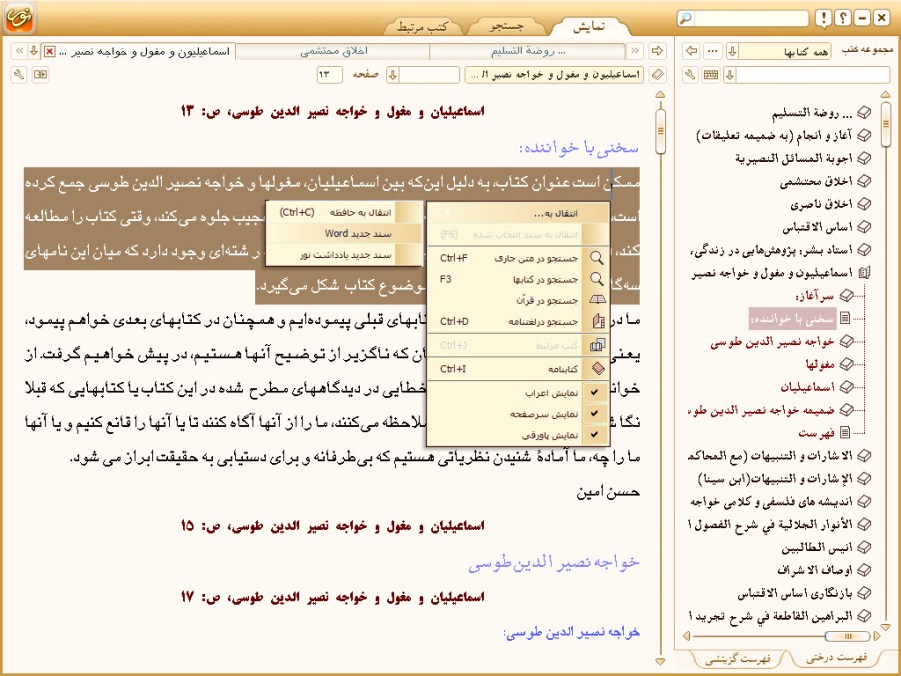Expand the 'انتقال به...' submenu entry
The width and height of the screenshot is (901, 676).
[x=518, y=213]
